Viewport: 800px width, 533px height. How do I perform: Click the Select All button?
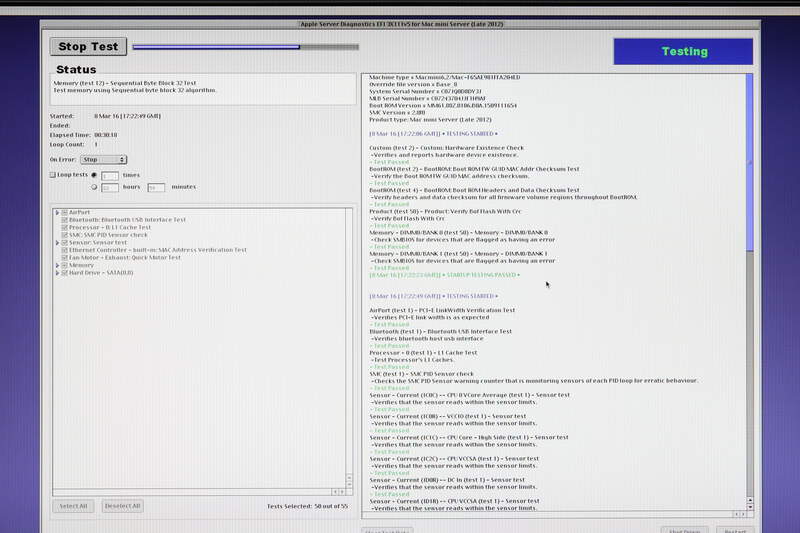[74, 506]
